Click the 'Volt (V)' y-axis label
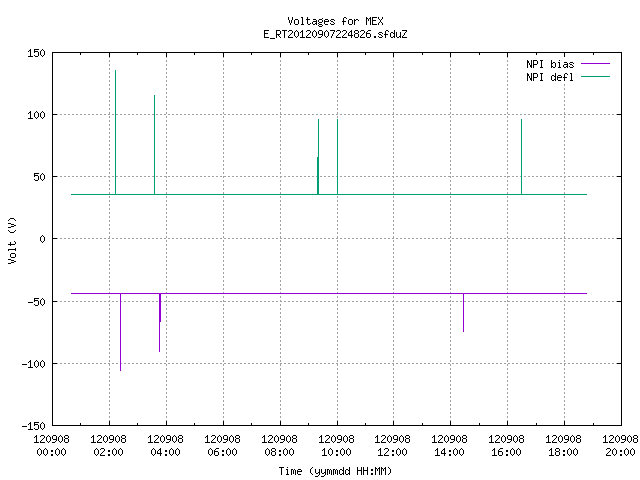 coord(12,240)
